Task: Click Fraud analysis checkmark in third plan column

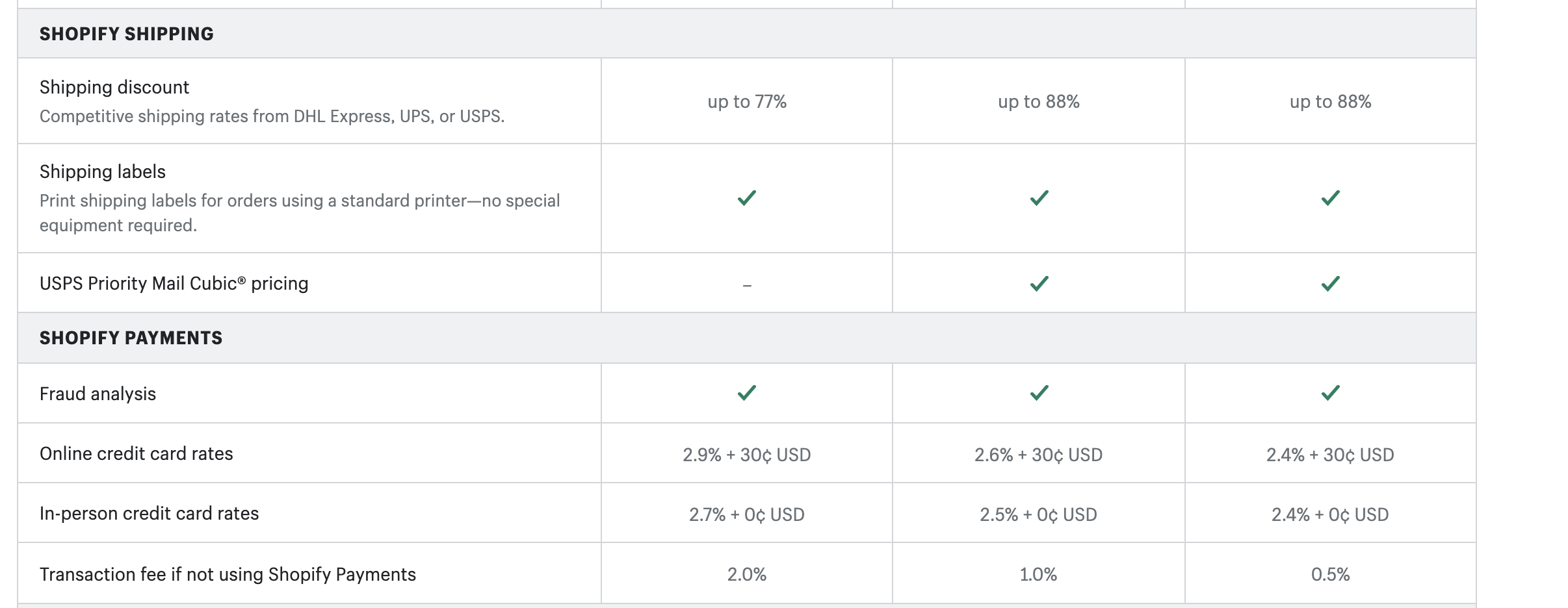Action: pyautogui.click(x=1331, y=393)
